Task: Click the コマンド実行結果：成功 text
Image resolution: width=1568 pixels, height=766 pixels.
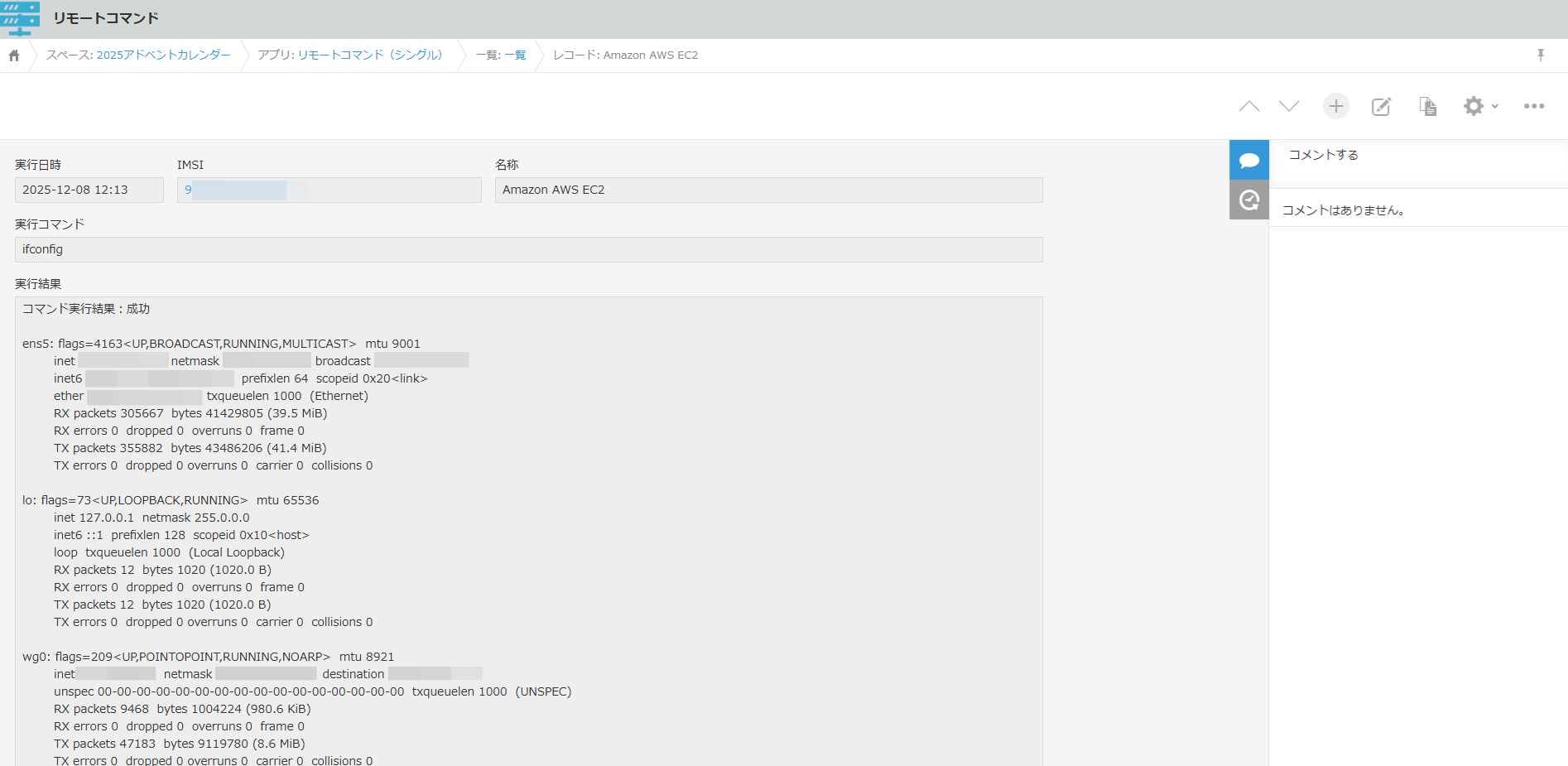Action: tap(86, 309)
